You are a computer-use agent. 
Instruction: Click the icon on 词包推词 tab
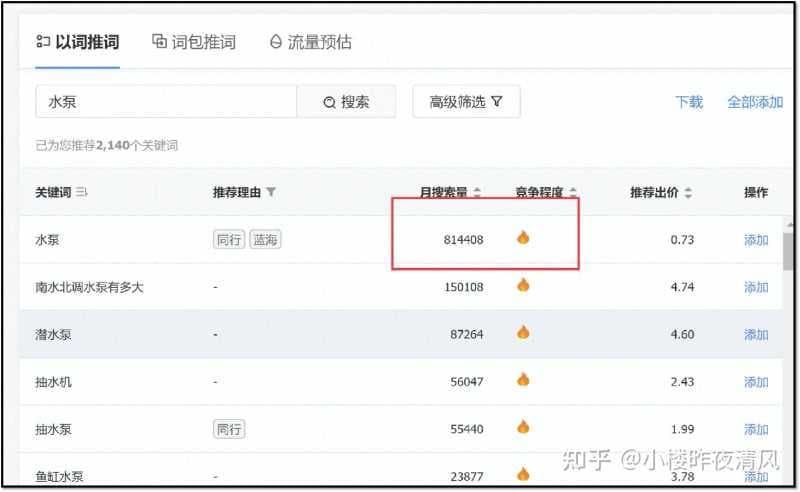click(x=160, y=41)
